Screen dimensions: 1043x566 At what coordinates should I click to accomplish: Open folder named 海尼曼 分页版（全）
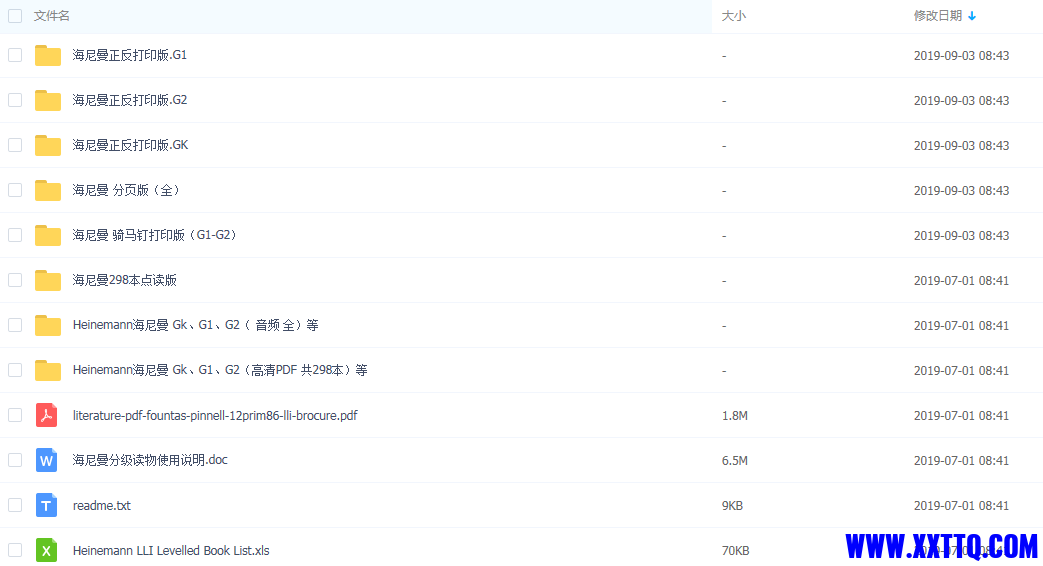click(x=126, y=190)
